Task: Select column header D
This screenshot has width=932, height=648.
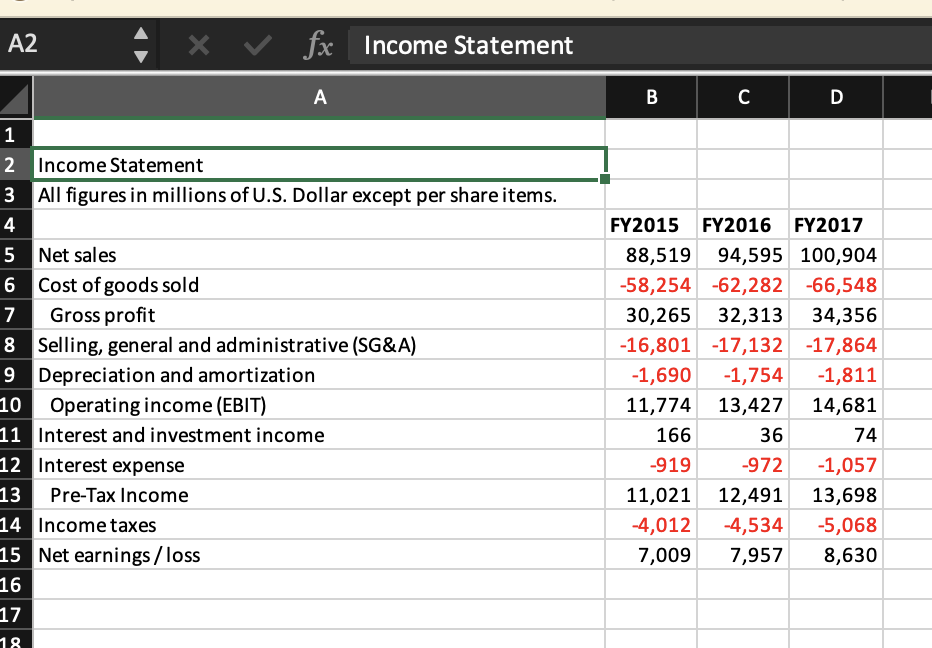Action: 836,97
